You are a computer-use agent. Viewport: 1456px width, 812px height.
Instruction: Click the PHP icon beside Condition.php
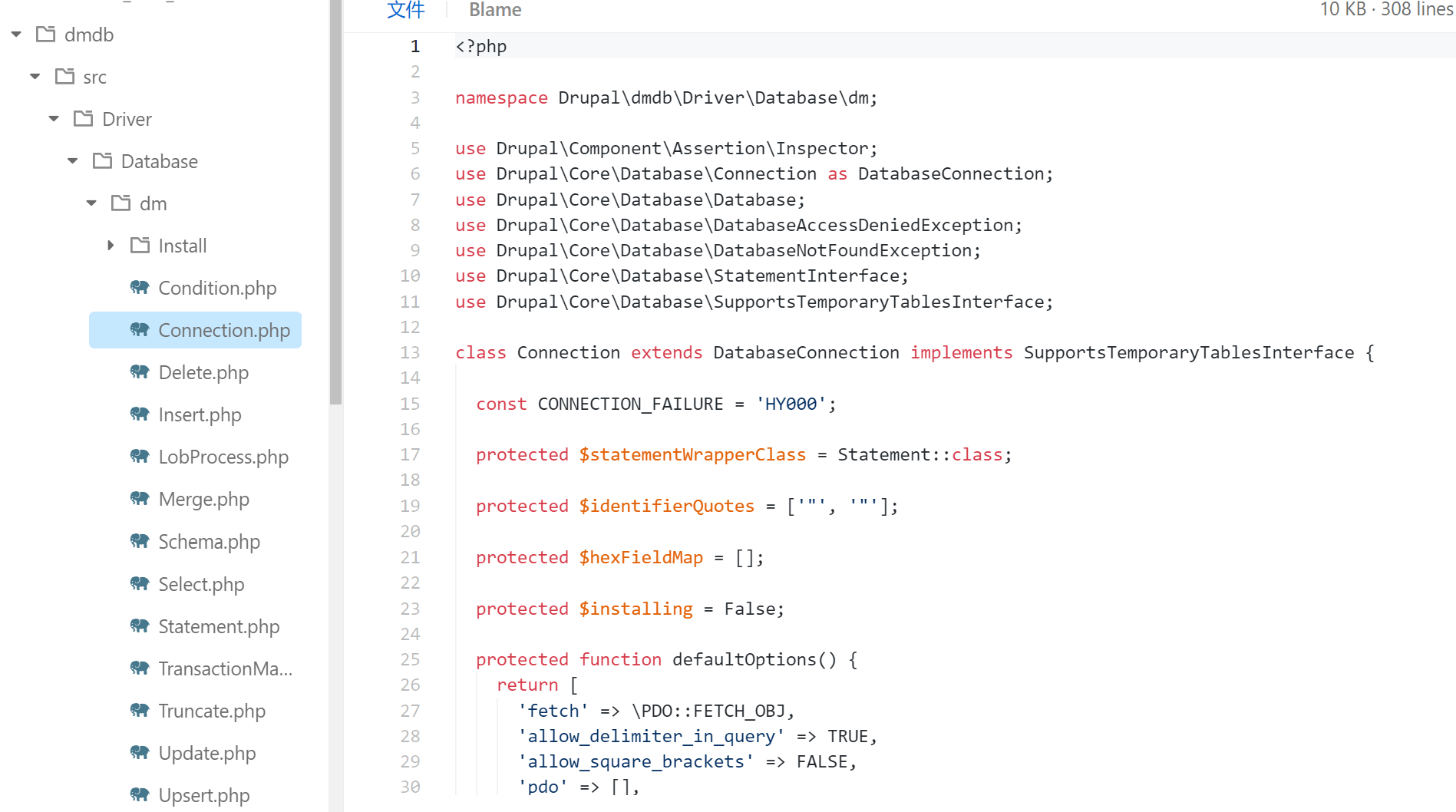tap(140, 288)
